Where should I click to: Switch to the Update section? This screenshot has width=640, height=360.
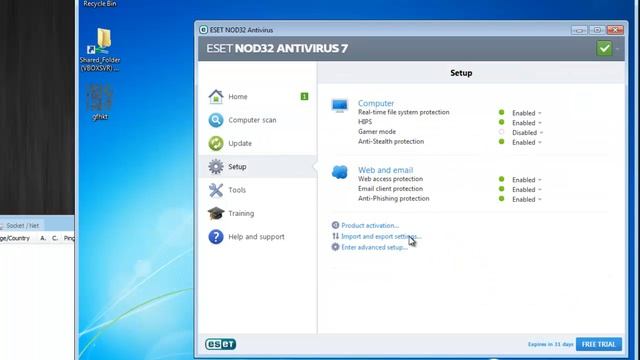(258, 143)
